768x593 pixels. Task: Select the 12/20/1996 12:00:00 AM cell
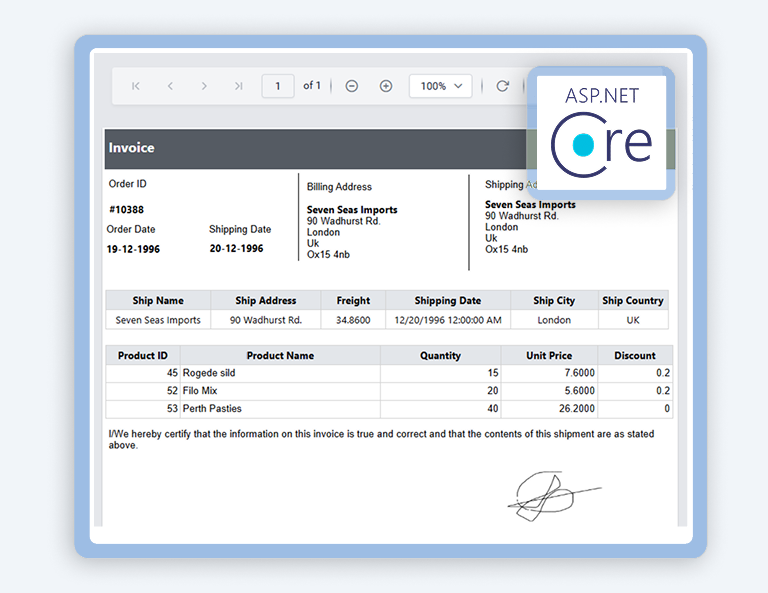click(x=448, y=320)
